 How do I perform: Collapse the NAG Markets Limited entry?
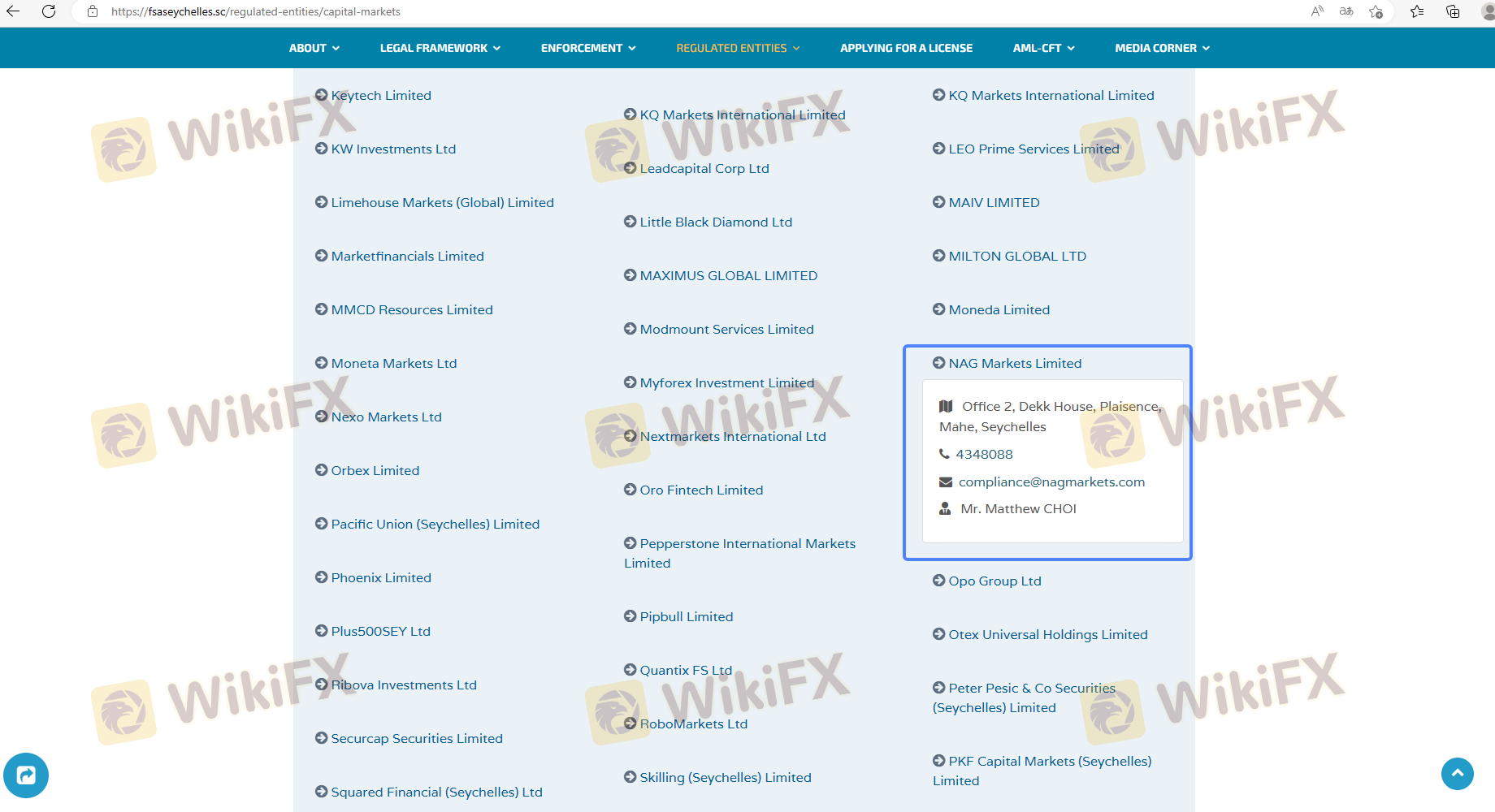(1014, 363)
